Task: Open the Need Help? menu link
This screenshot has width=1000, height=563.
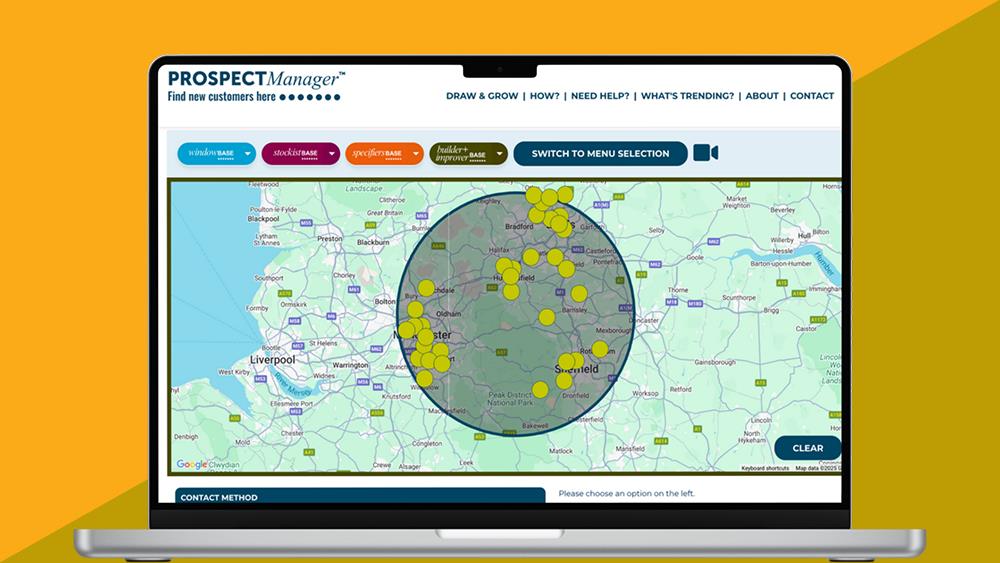Action: tap(600, 96)
